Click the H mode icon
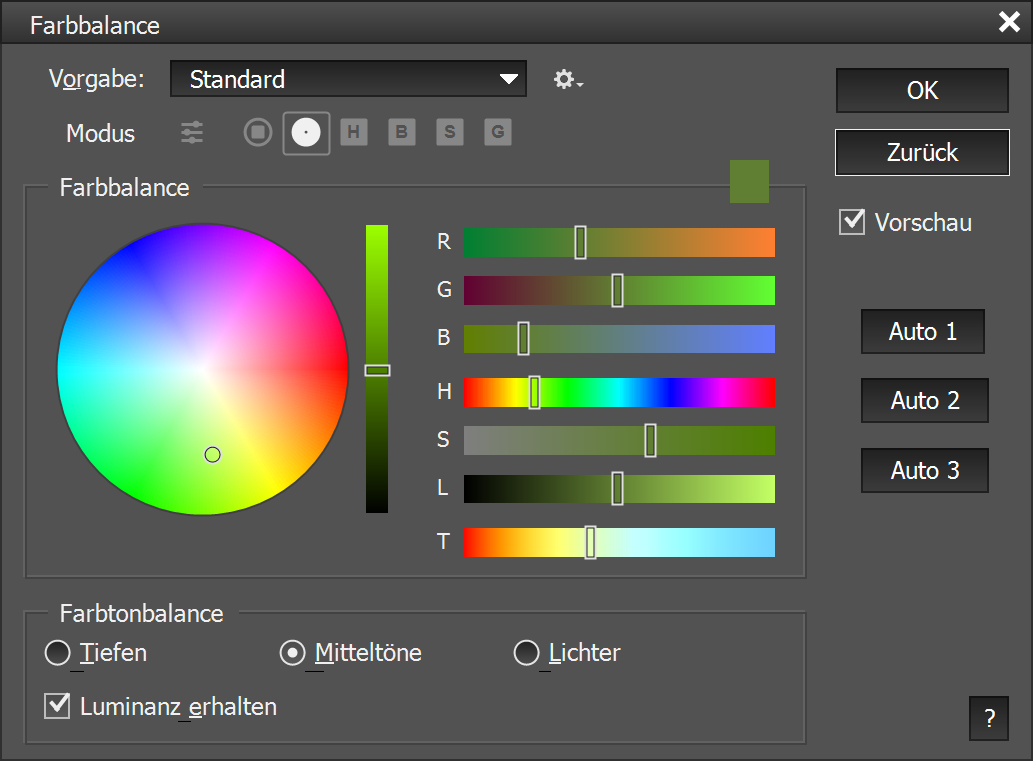The width and height of the screenshot is (1033, 761). click(353, 132)
